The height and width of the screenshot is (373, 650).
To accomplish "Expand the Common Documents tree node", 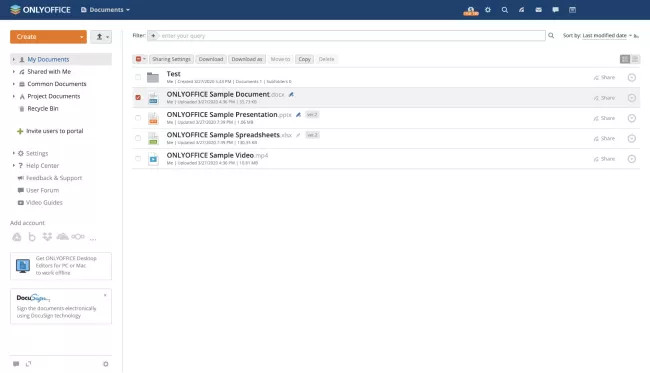I will point(14,84).
